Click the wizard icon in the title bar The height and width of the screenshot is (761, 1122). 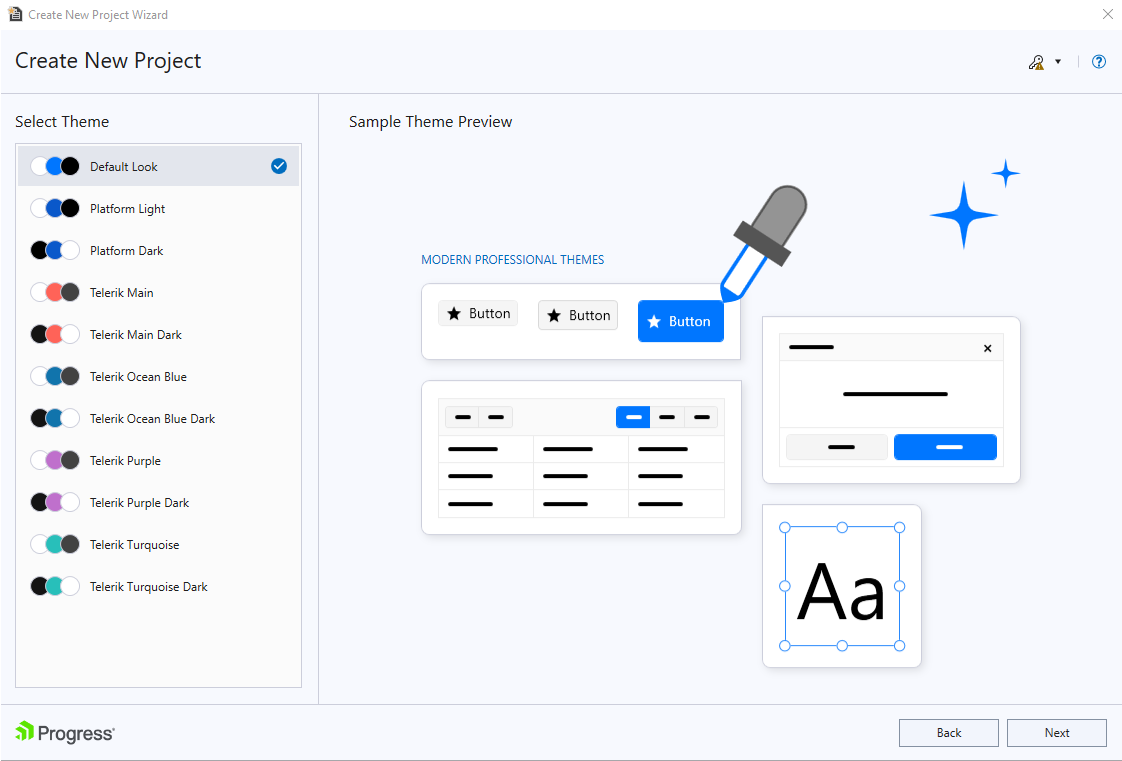pyautogui.click(x=17, y=14)
